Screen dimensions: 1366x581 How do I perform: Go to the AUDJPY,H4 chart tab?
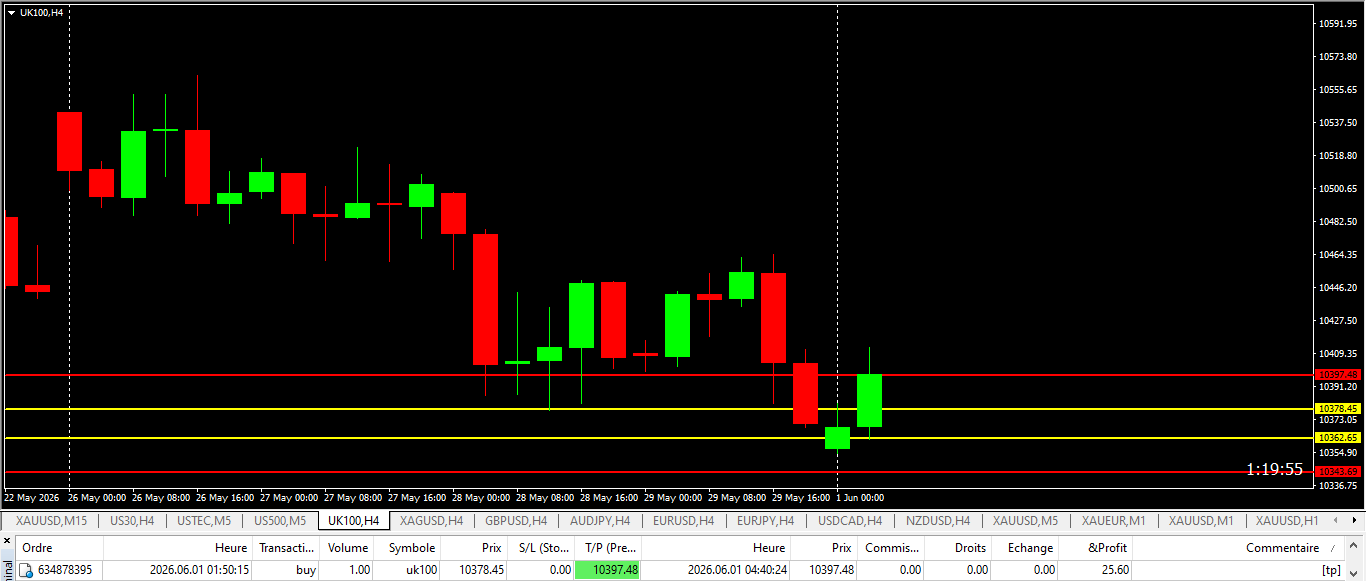(600, 520)
